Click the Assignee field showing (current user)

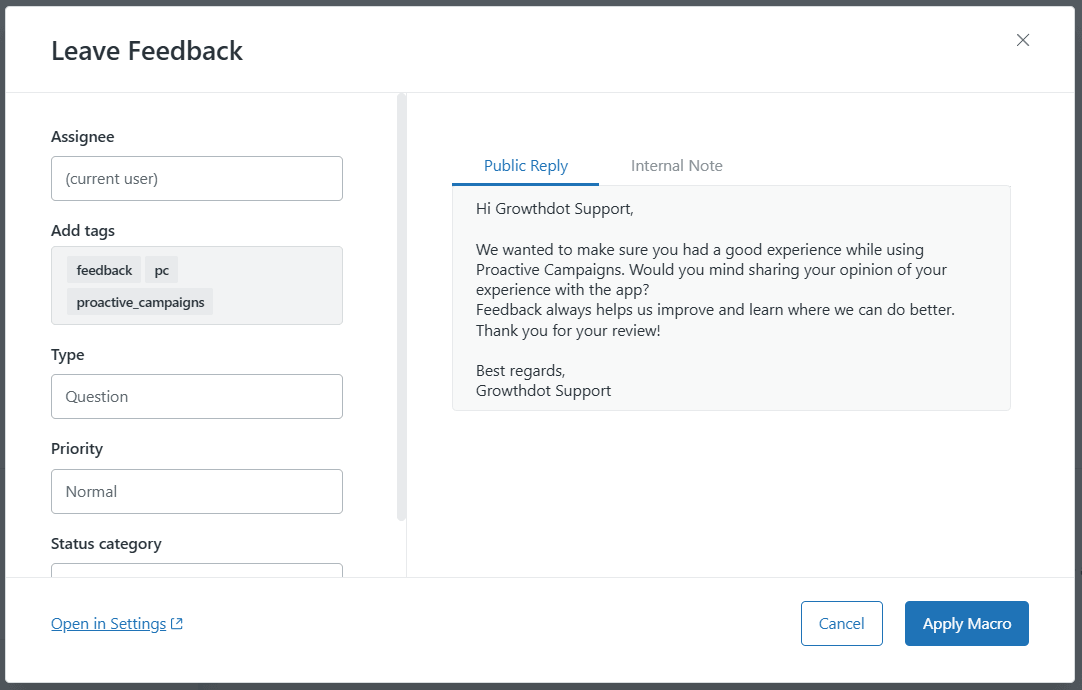pos(196,178)
